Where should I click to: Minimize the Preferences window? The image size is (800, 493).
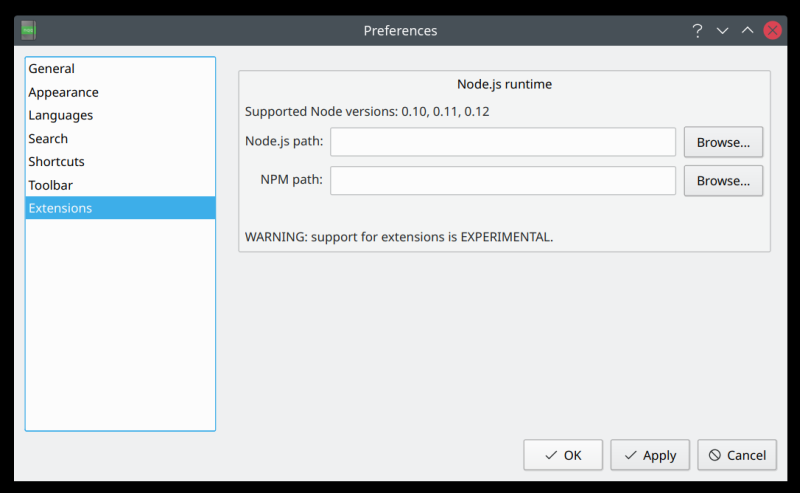point(722,30)
